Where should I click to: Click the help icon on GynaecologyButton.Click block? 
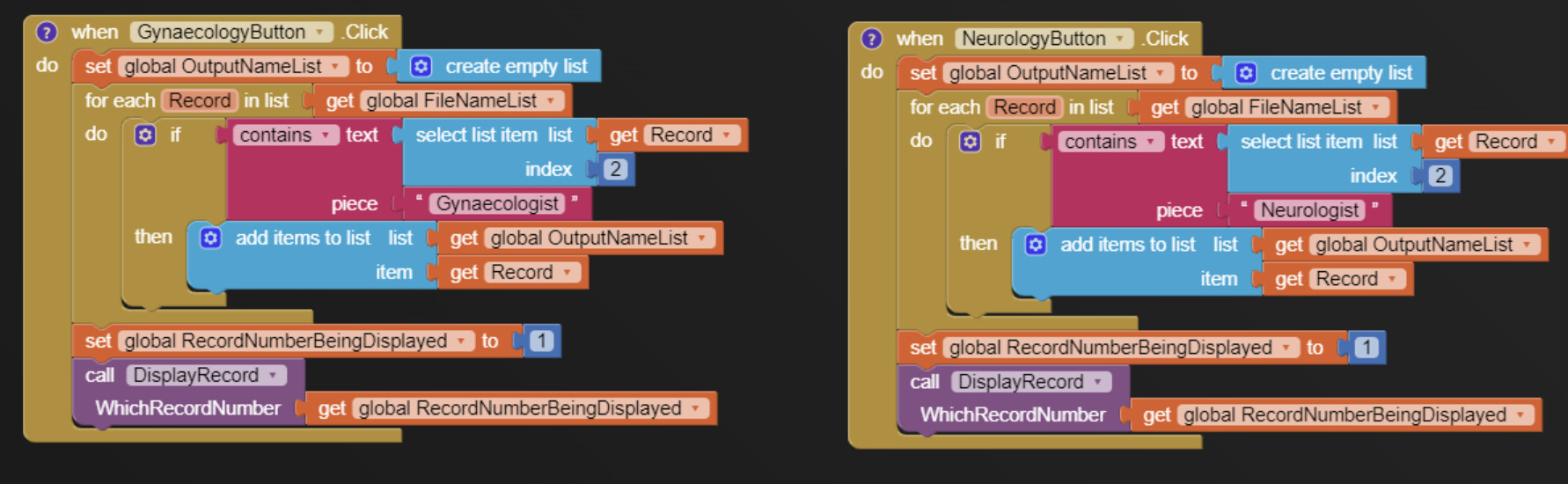pos(46,33)
